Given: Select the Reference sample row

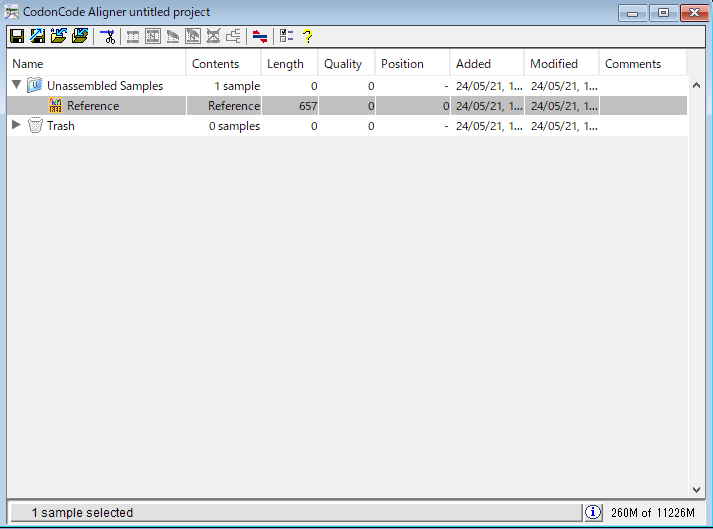Looking at the screenshot, I should coord(93,106).
